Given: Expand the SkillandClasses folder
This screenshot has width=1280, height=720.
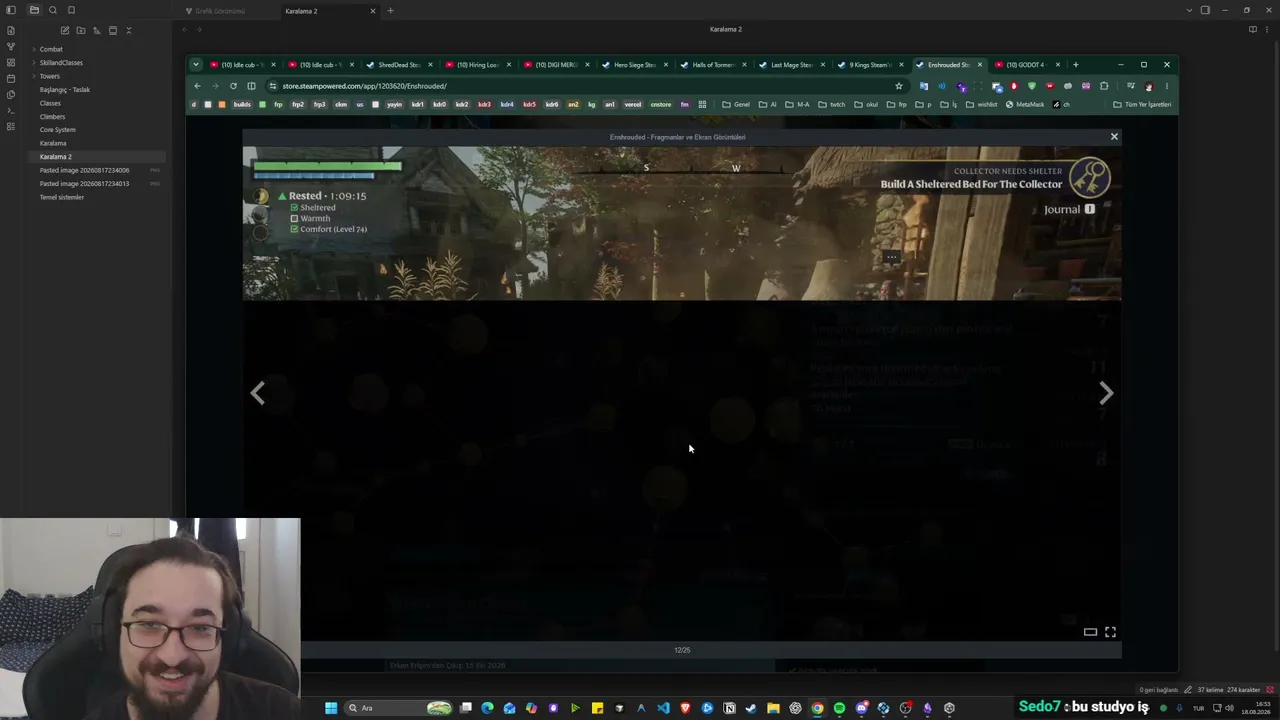Looking at the screenshot, I should [61, 62].
